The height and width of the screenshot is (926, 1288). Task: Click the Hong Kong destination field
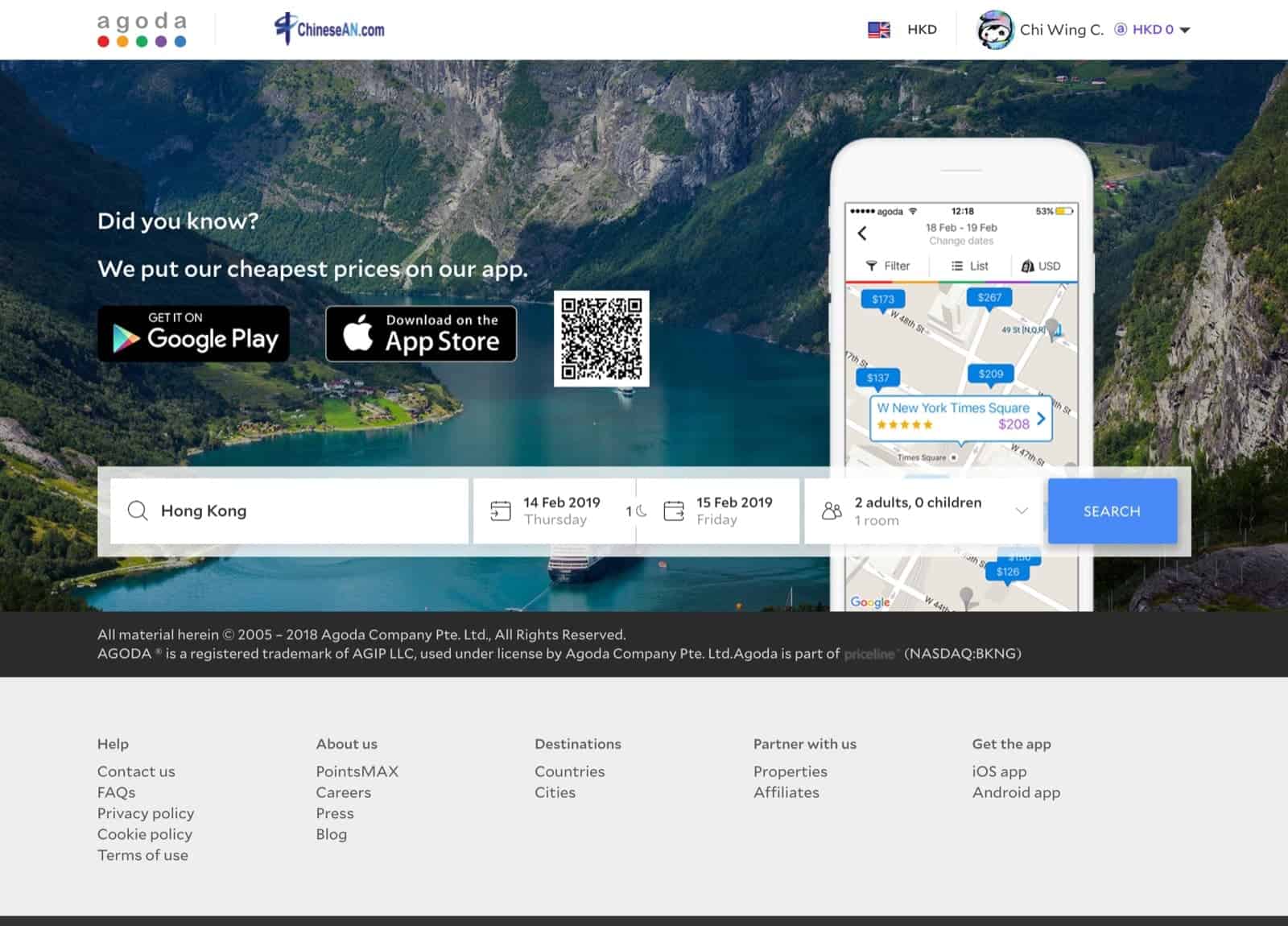click(289, 511)
